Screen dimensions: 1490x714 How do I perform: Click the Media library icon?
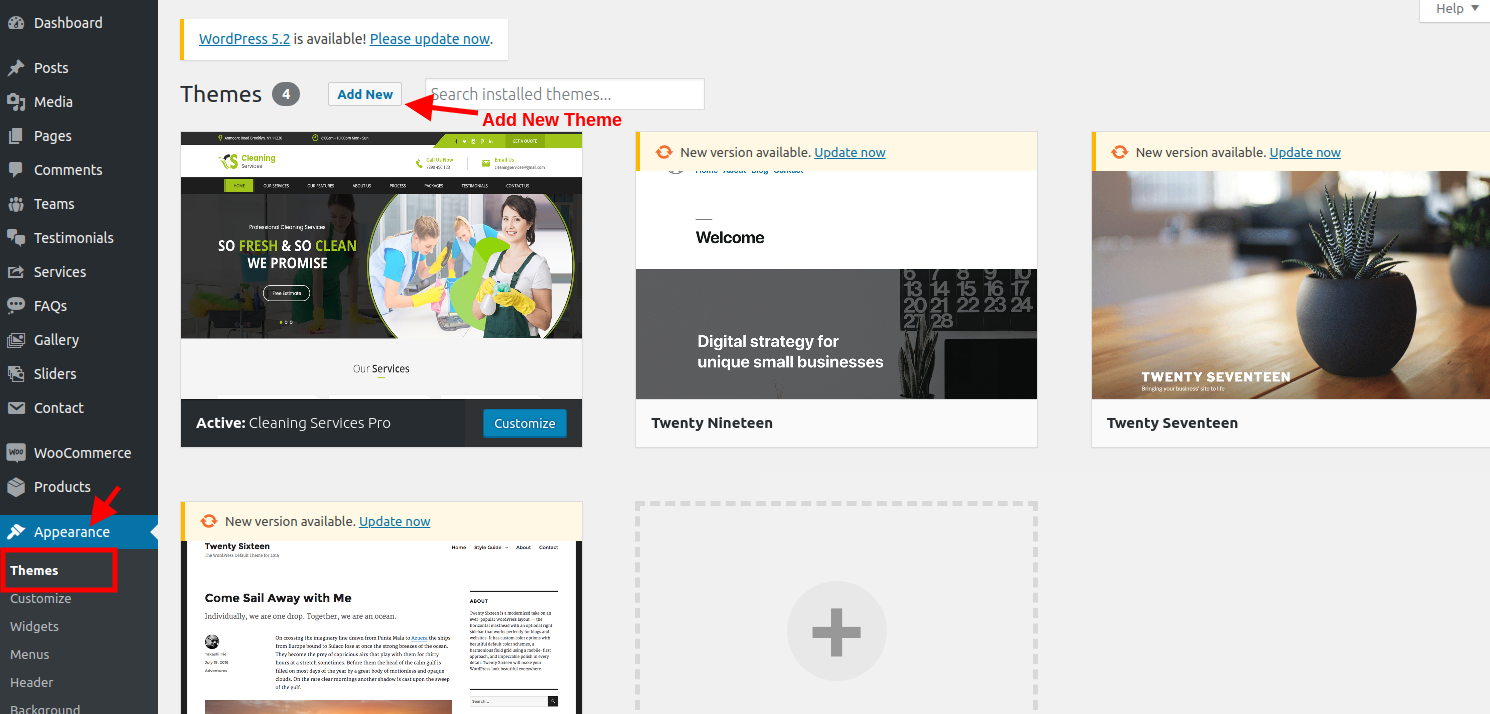[16, 102]
